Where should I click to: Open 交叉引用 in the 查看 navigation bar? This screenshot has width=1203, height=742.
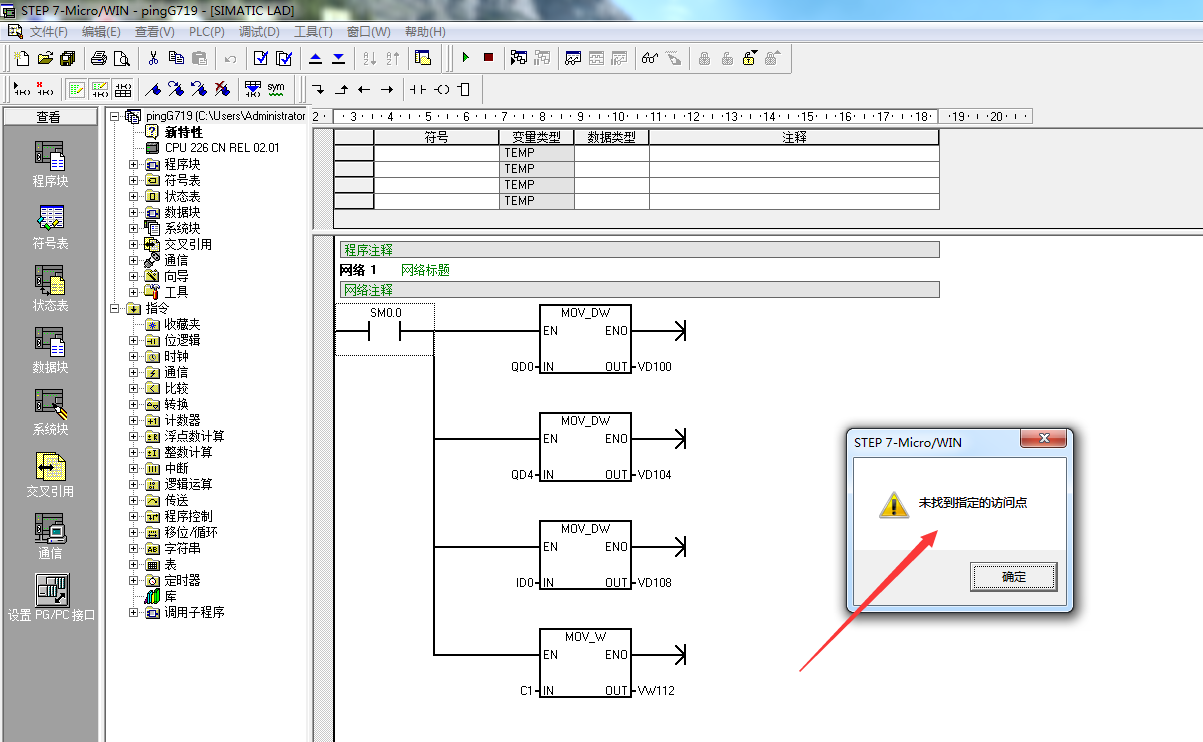[49, 475]
